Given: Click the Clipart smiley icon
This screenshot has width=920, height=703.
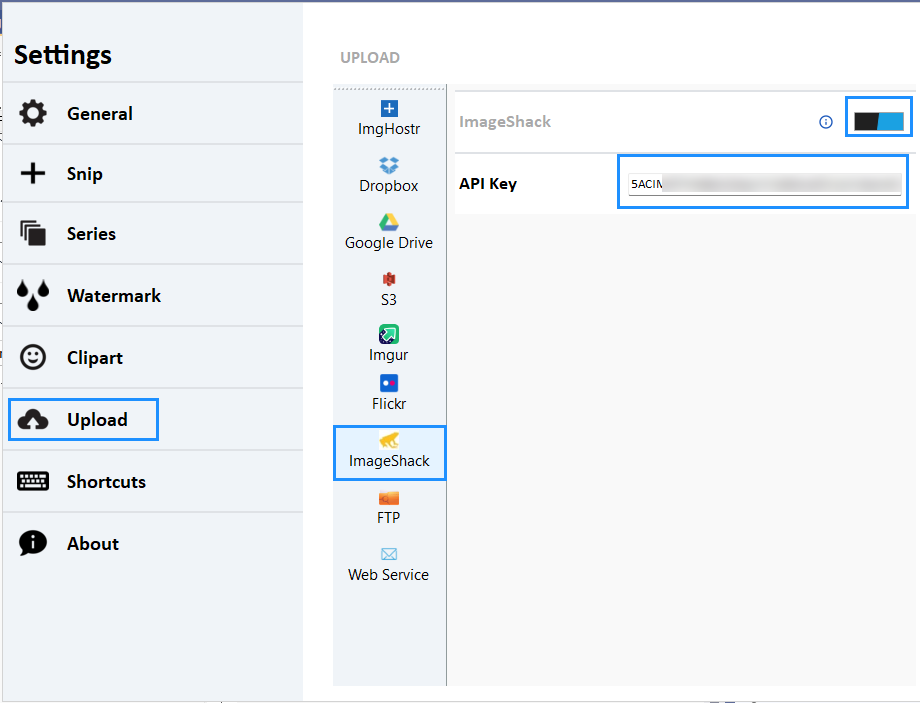Looking at the screenshot, I should click(x=33, y=357).
